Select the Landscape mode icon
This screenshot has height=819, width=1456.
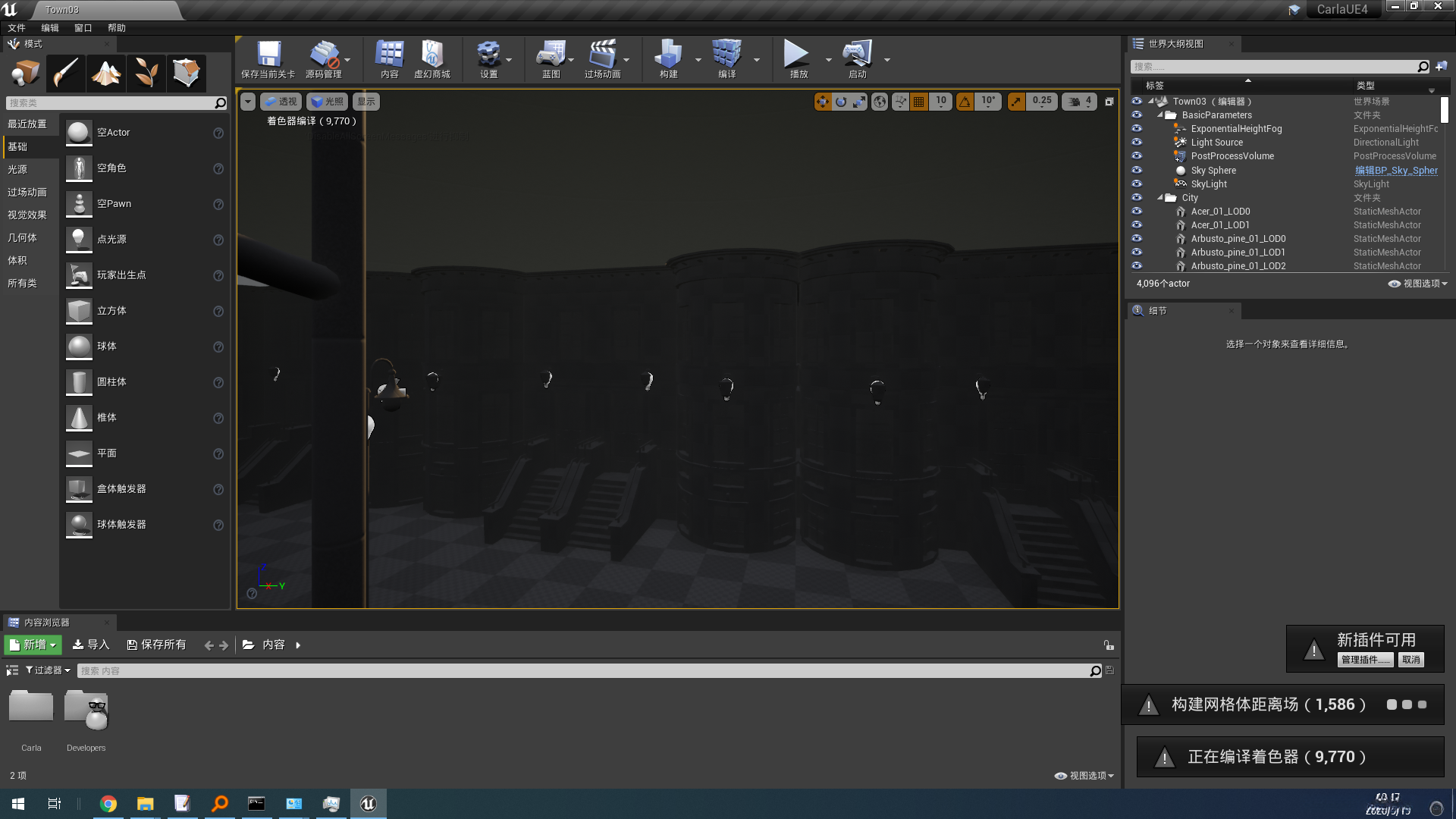(106, 74)
